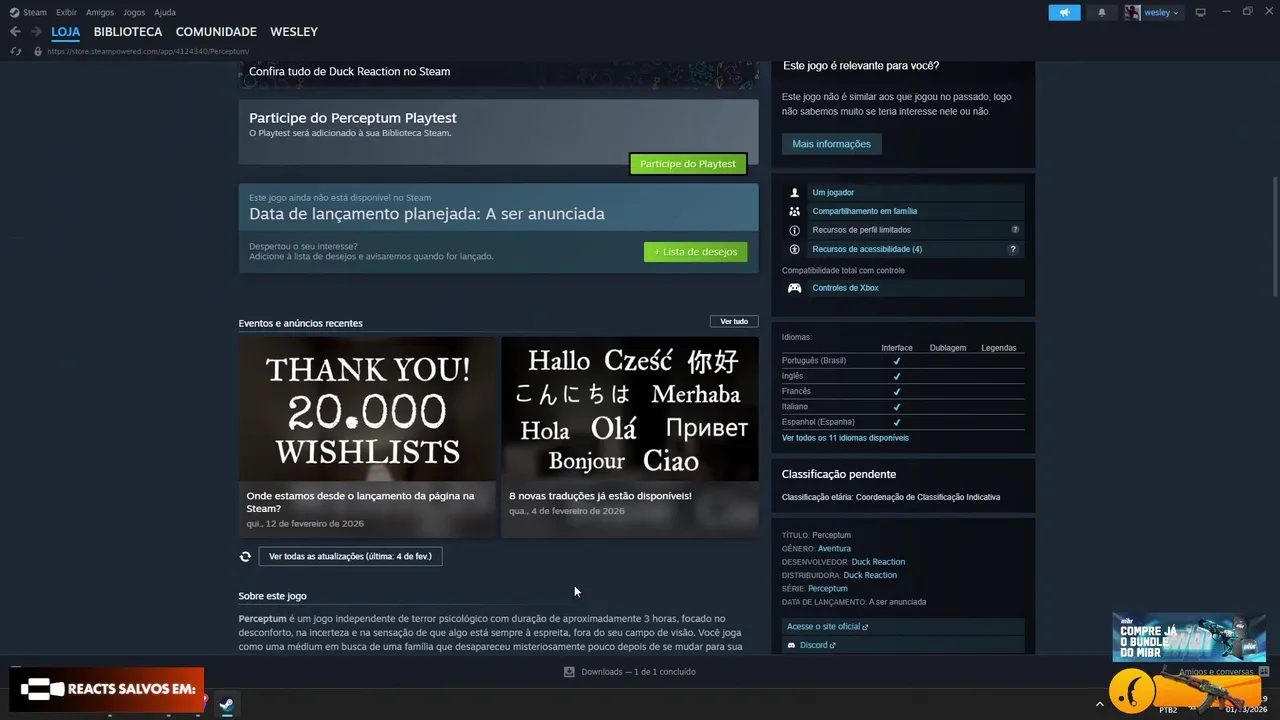
Task: Open Acesse o site oficial link
Action: point(827,627)
